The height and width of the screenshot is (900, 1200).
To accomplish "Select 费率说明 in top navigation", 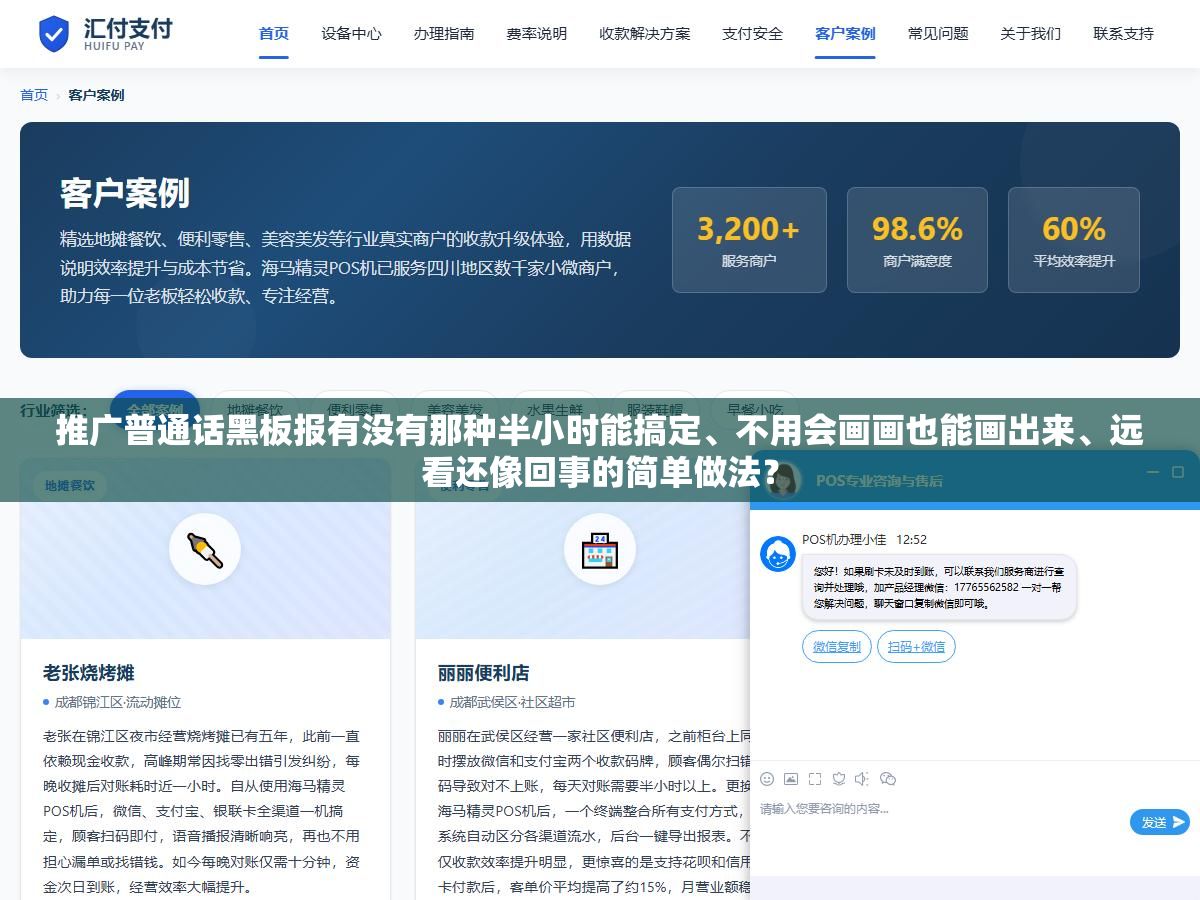I will (537, 33).
